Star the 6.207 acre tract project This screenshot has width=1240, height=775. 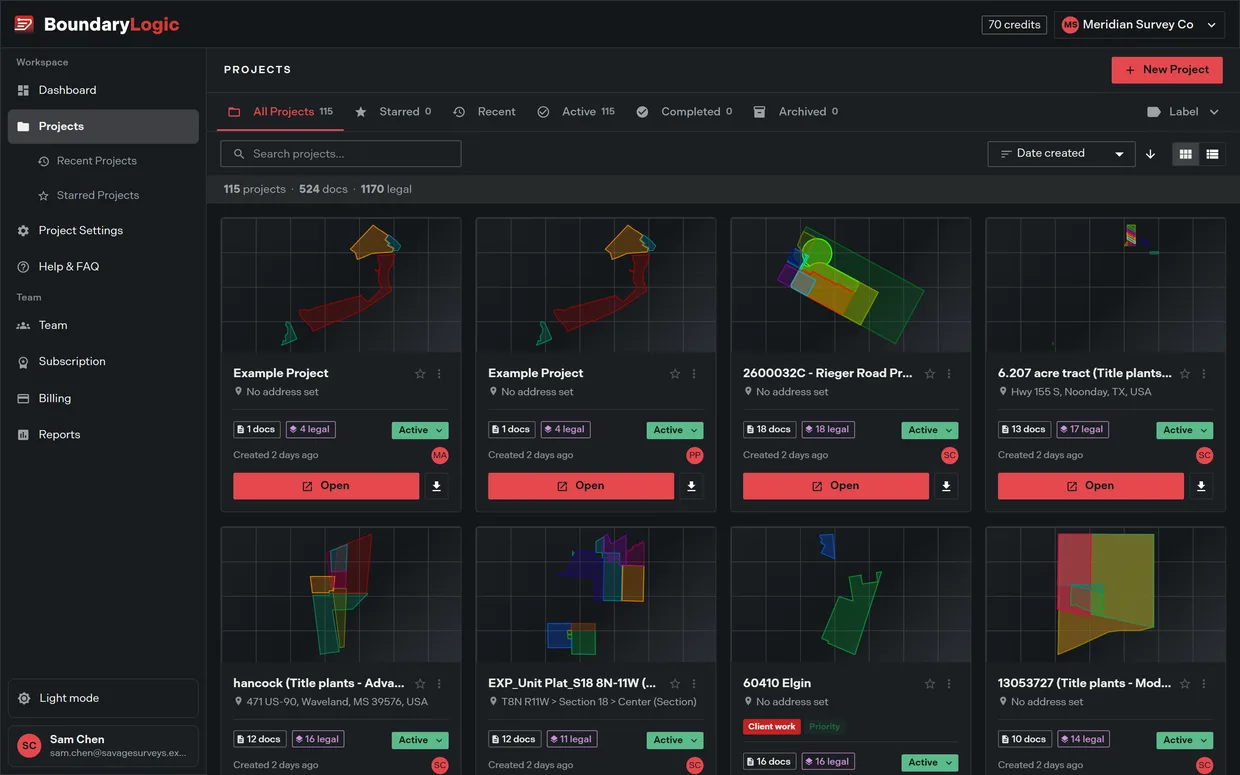[1185, 374]
